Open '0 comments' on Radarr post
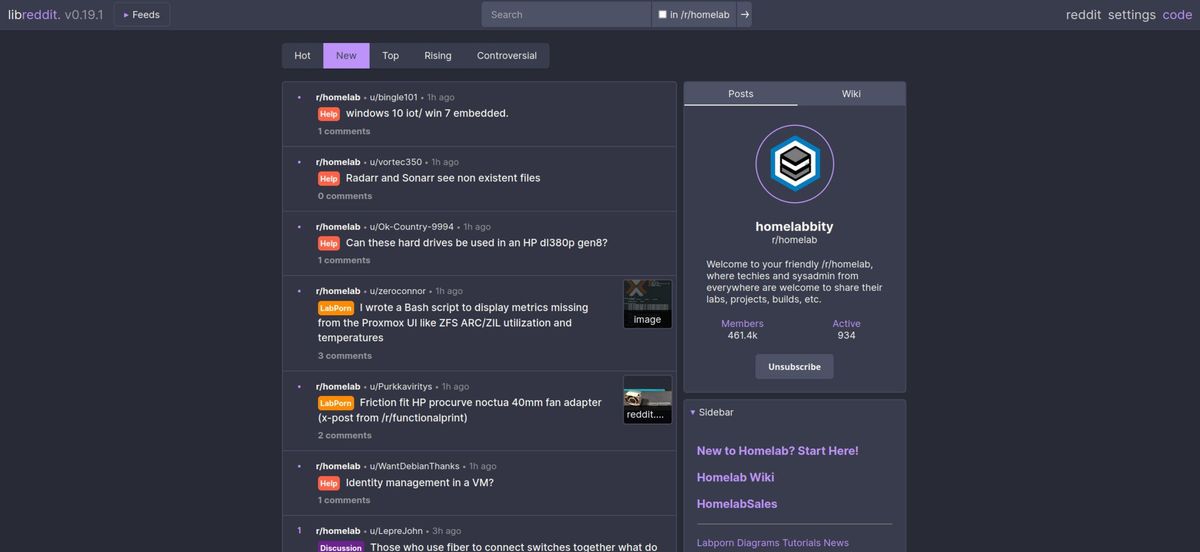 [345, 196]
